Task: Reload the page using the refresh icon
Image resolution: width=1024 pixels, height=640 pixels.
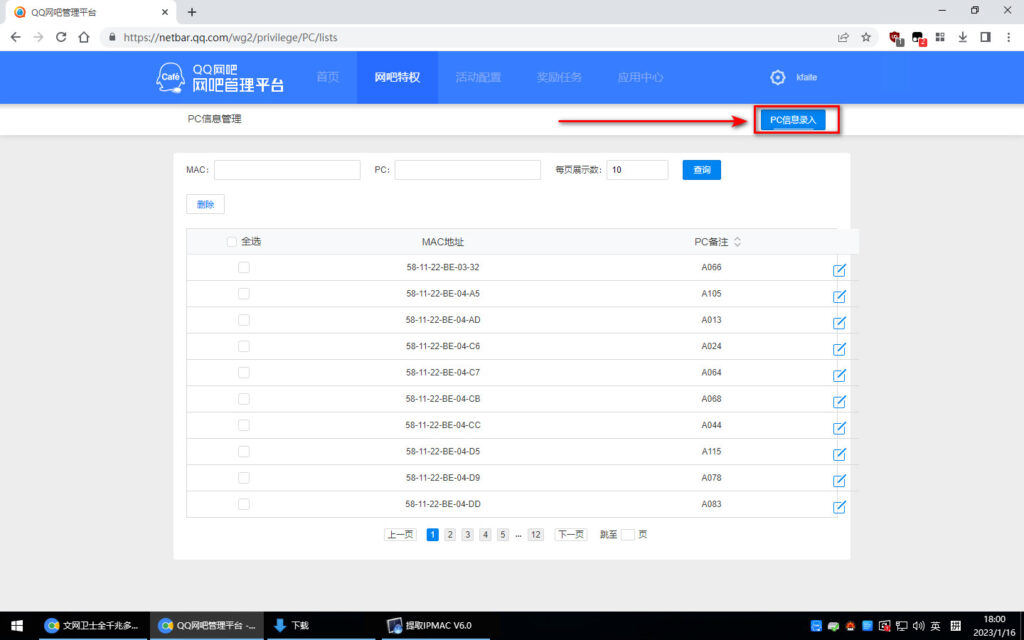Action: click(62, 36)
